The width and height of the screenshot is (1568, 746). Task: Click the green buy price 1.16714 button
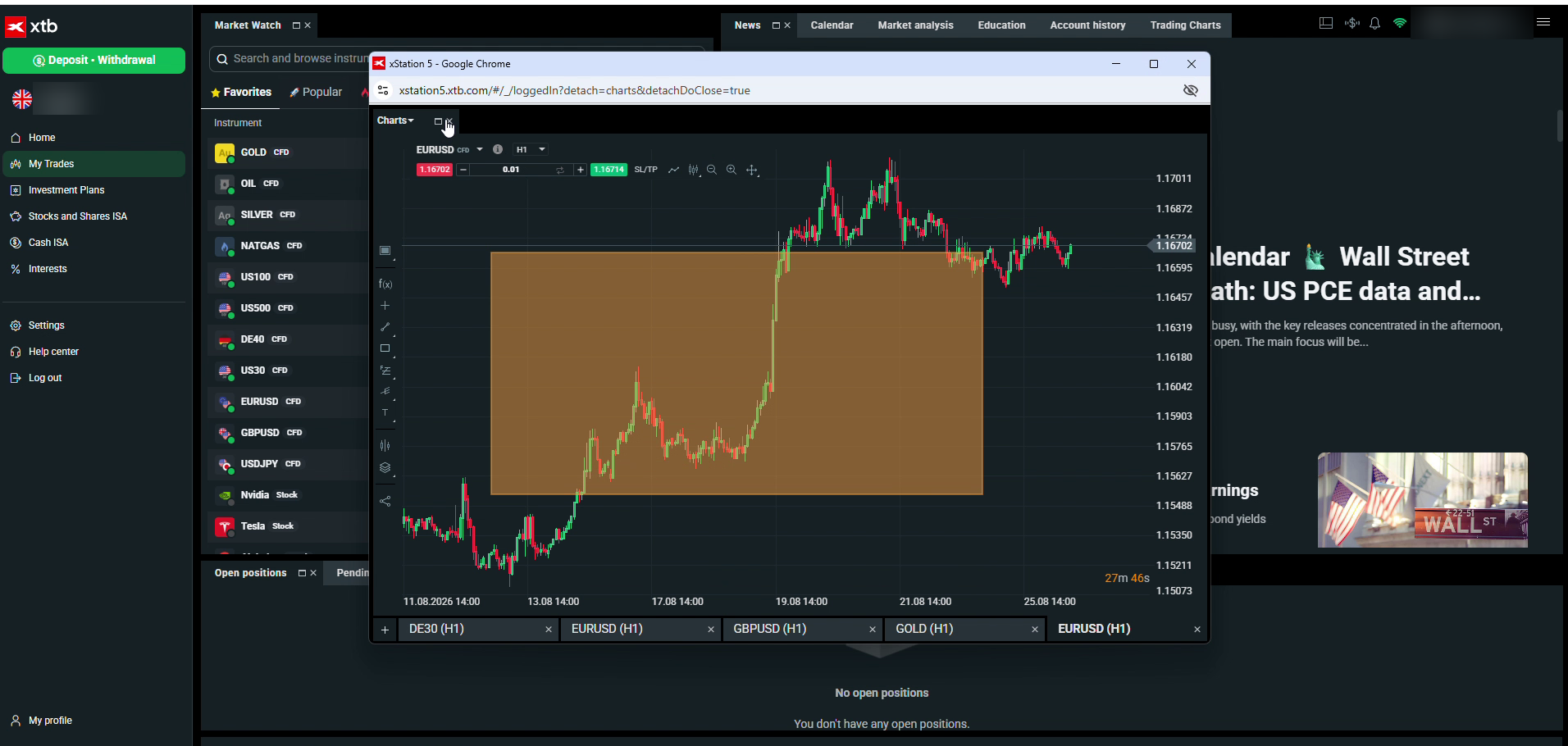pos(609,170)
